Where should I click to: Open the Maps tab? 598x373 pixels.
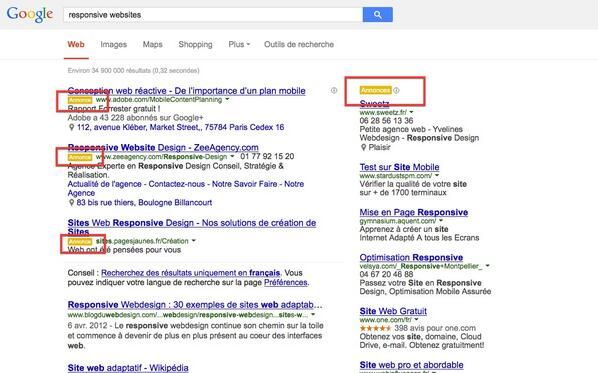coord(153,44)
